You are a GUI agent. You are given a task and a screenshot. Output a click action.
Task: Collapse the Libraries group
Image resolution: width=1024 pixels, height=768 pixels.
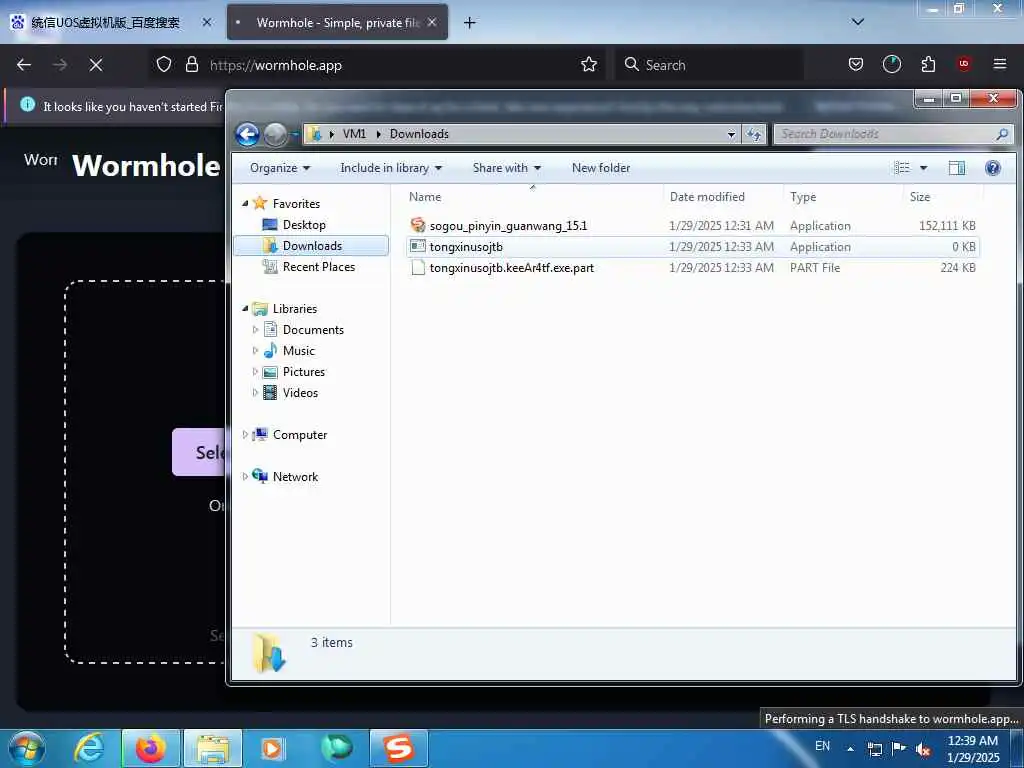246,308
